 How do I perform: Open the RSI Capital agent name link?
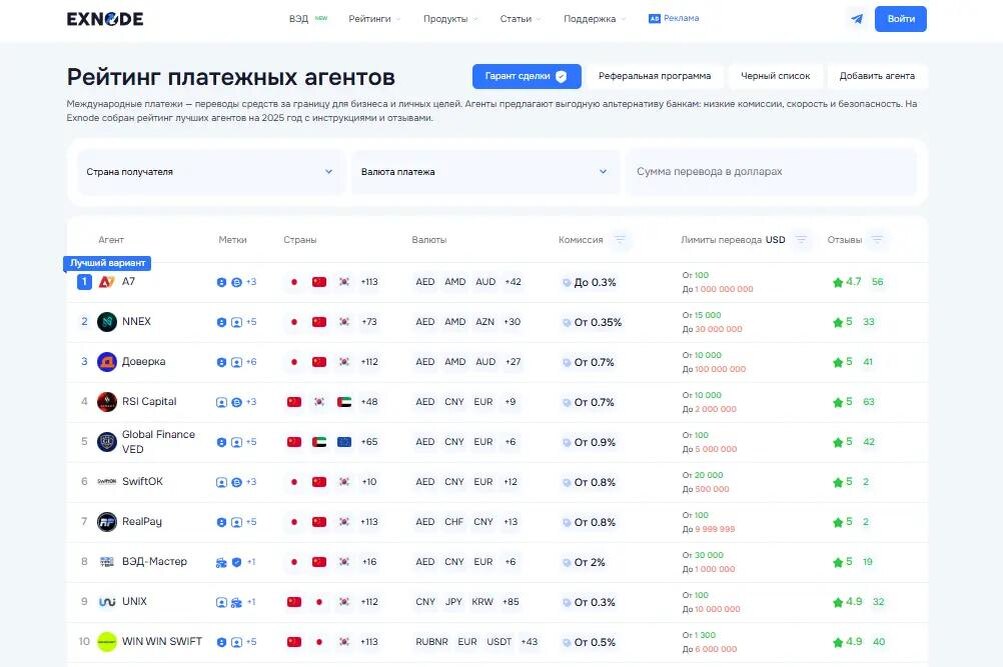coord(149,402)
